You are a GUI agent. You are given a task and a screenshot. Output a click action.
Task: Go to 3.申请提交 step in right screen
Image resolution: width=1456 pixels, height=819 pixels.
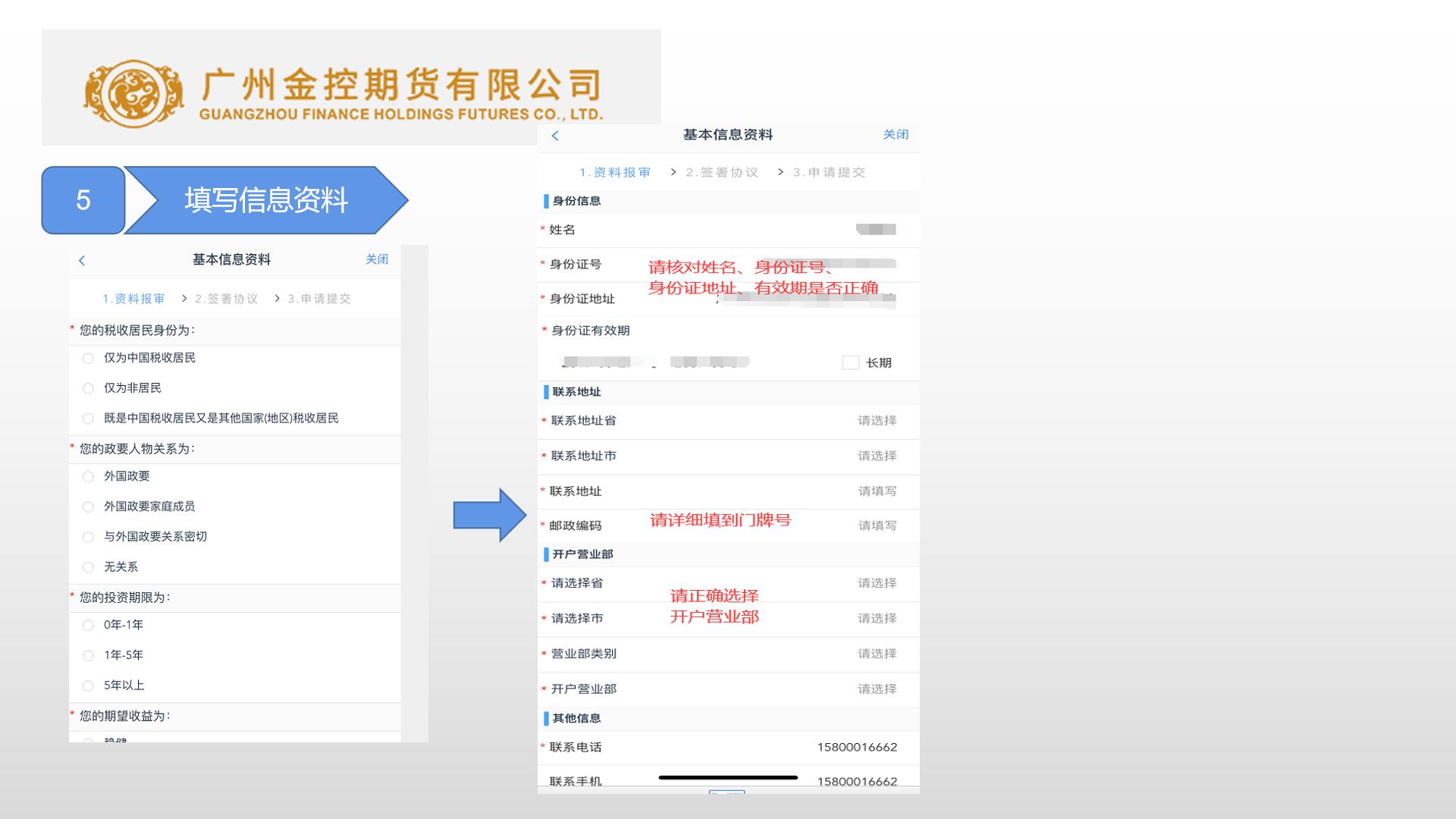(829, 172)
